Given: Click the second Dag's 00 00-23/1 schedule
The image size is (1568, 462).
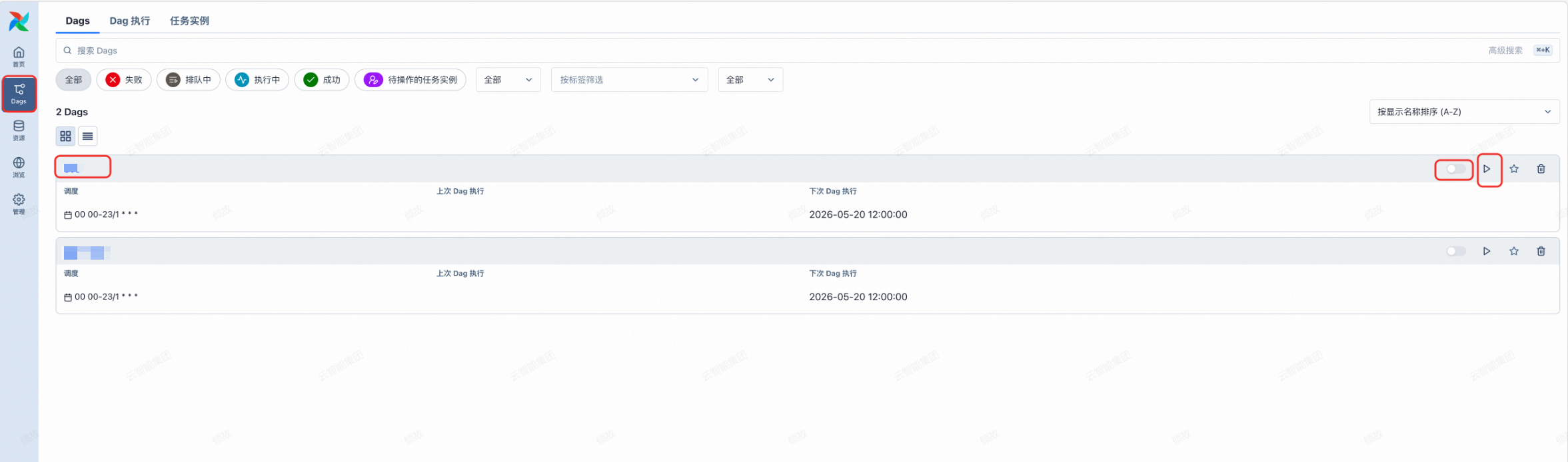Looking at the screenshot, I should 101,297.
